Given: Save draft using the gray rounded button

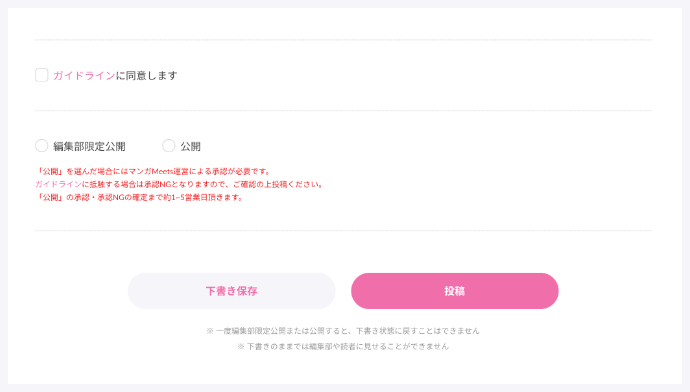Looking at the screenshot, I should (x=231, y=291).
